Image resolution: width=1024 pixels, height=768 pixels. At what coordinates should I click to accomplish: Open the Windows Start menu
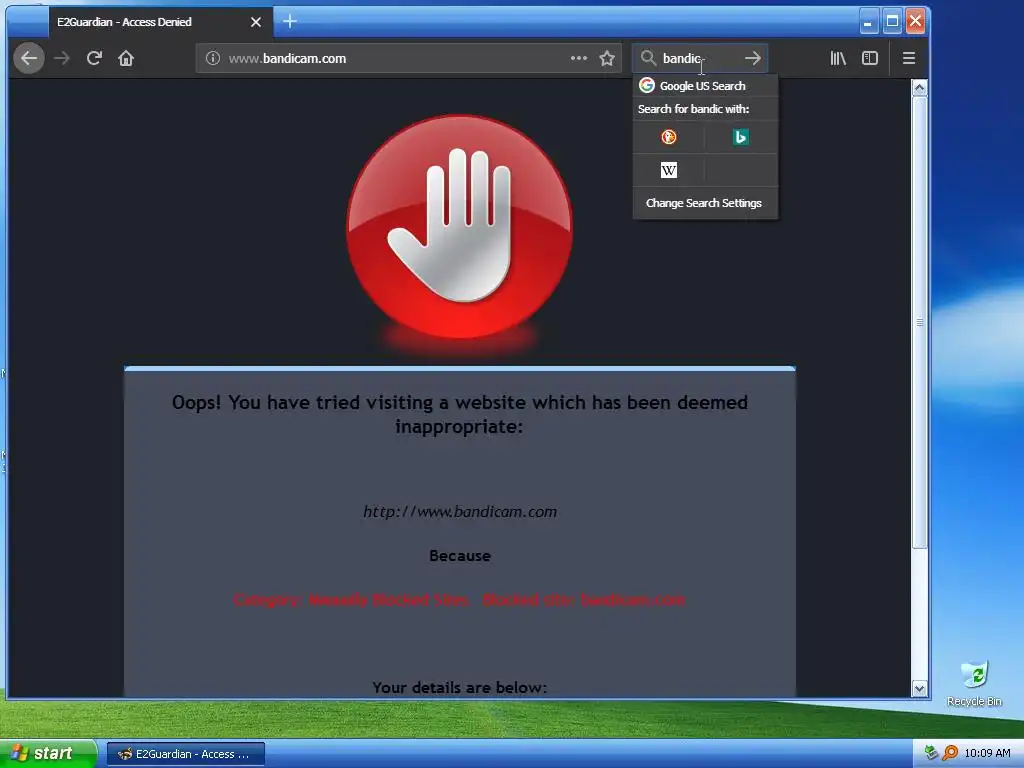(48, 754)
